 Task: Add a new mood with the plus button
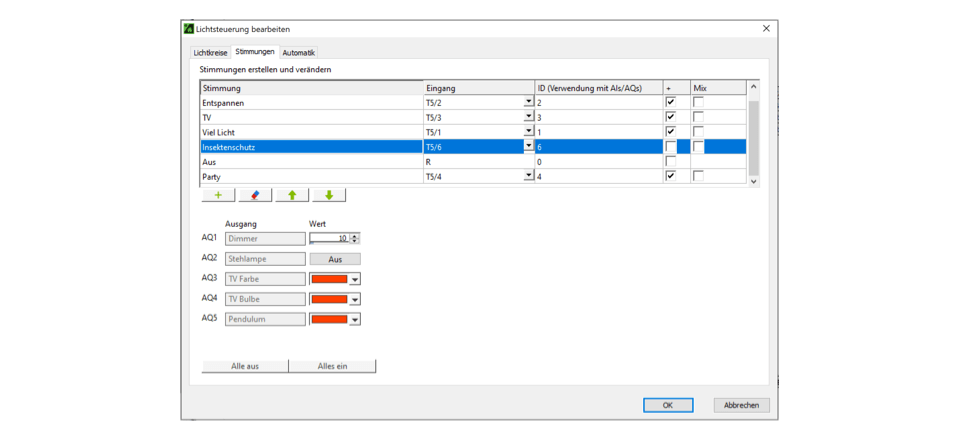[x=218, y=195]
